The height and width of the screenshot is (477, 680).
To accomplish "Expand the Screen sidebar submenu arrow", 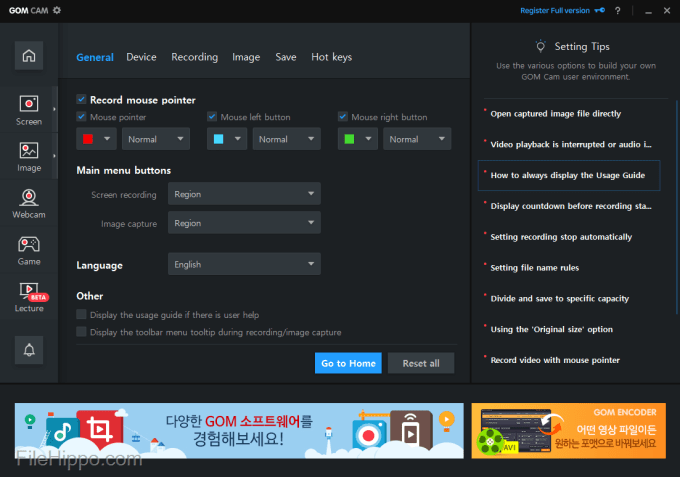I will (54, 109).
